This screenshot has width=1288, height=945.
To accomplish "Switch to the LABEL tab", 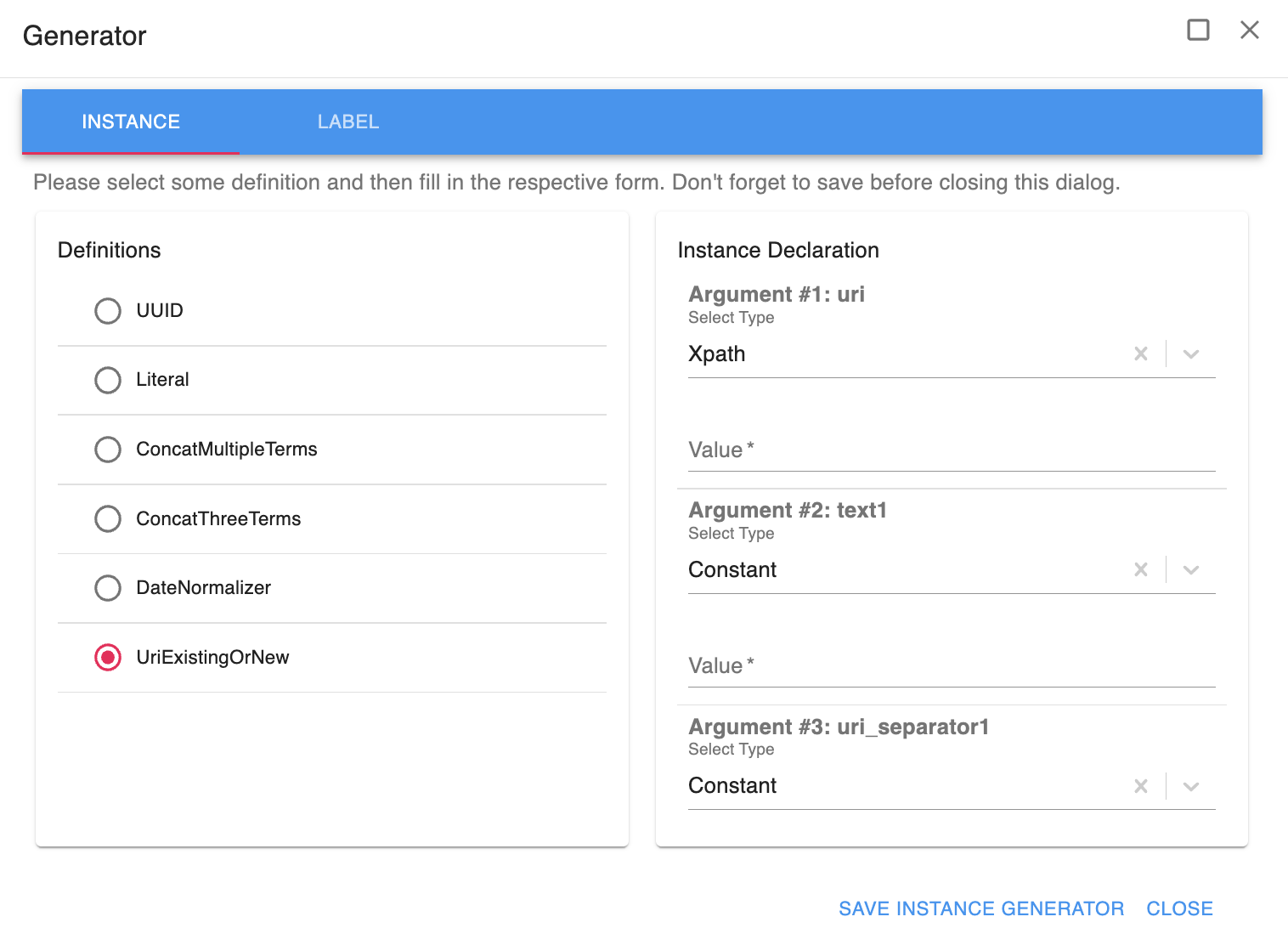I will (x=348, y=122).
